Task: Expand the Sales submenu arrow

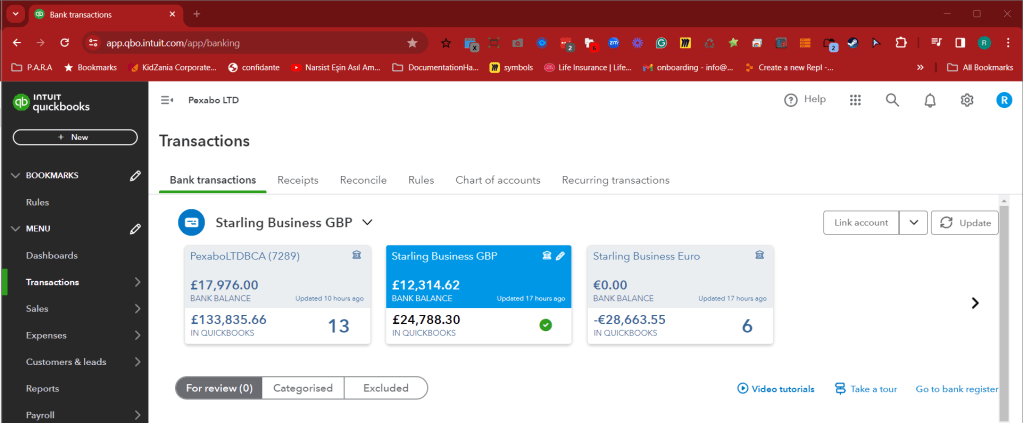Action: coord(138,309)
